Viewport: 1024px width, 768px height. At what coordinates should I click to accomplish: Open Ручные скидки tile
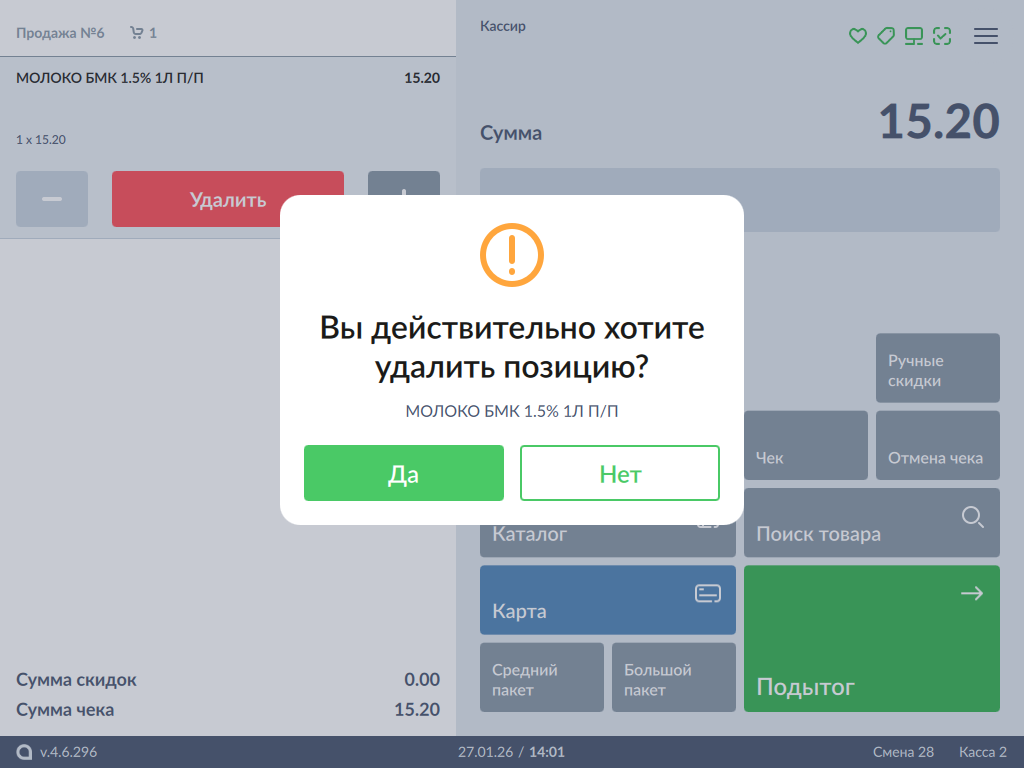pos(937,369)
